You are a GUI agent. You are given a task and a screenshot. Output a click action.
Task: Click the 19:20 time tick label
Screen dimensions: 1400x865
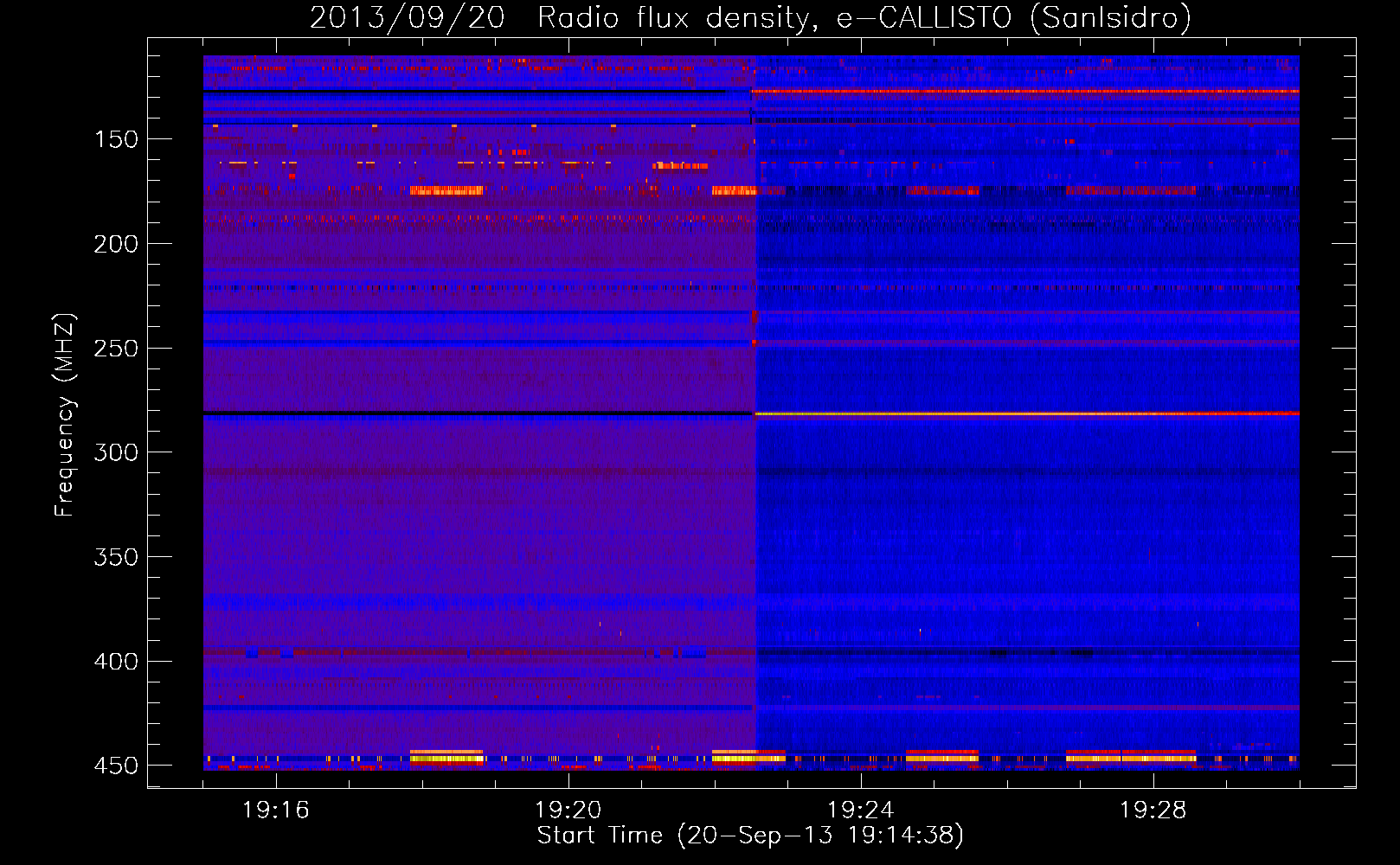(x=568, y=811)
